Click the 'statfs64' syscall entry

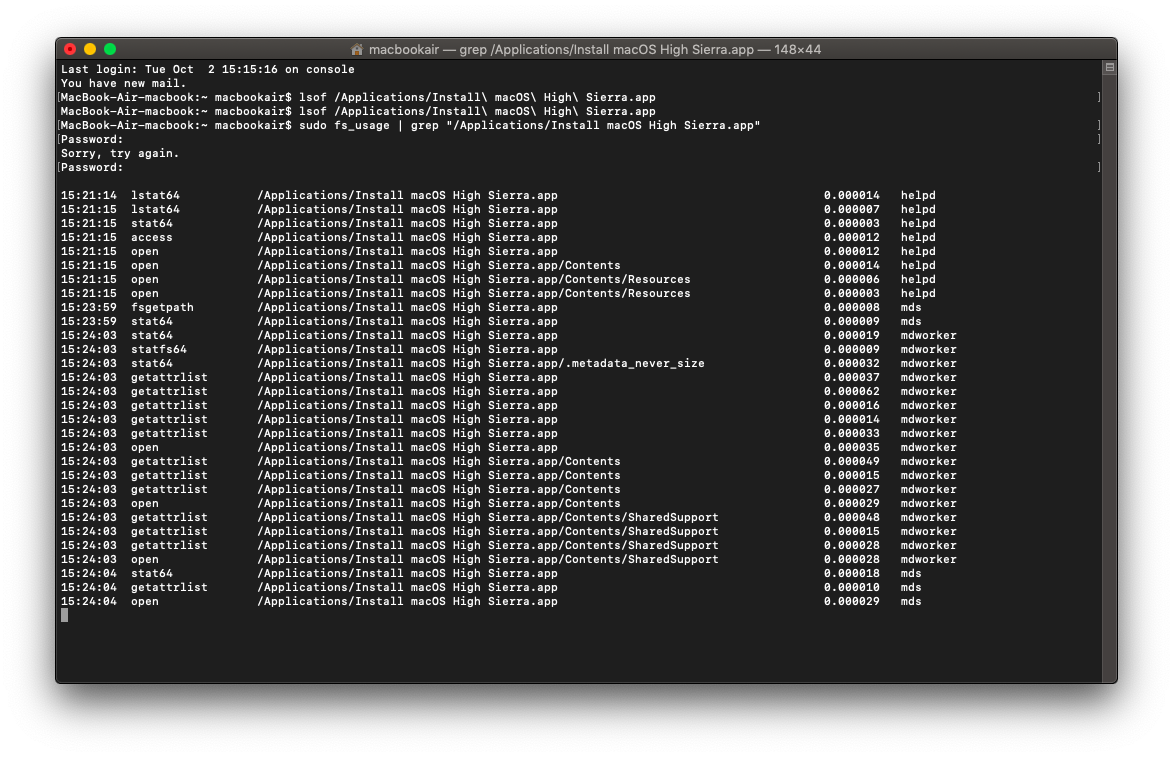click(159, 349)
